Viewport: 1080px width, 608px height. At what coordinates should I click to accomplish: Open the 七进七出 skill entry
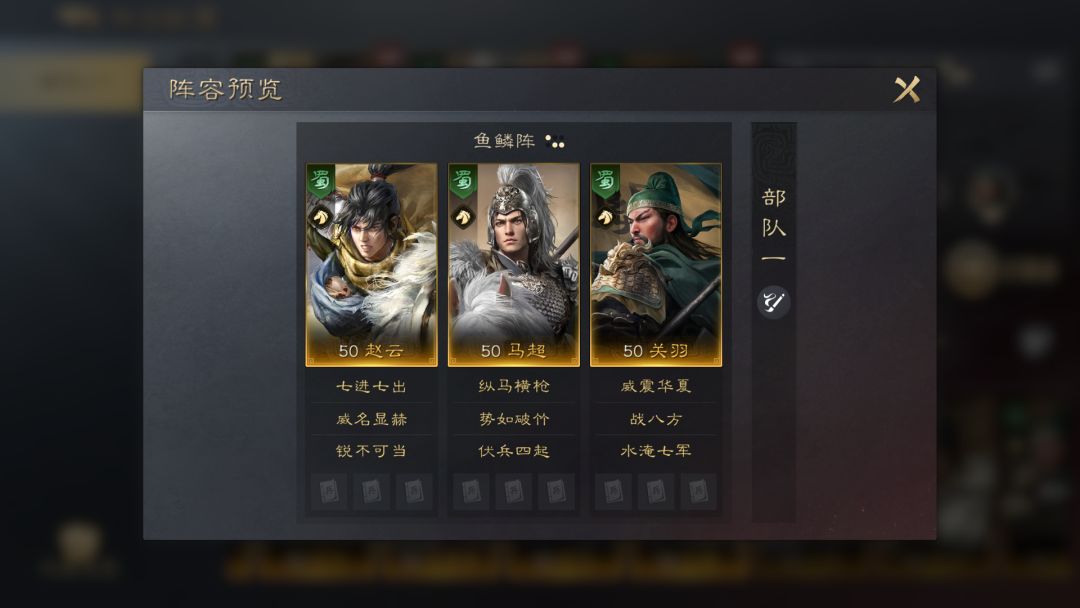[x=371, y=386]
